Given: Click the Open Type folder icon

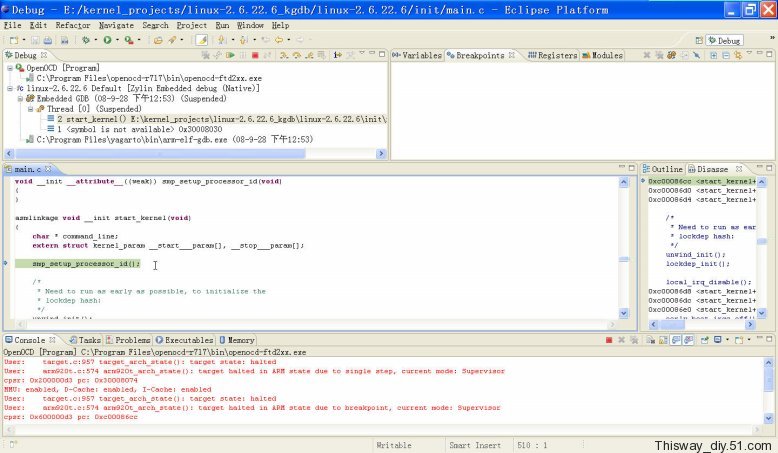Looking at the screenshot, I should tap(158, 40).
